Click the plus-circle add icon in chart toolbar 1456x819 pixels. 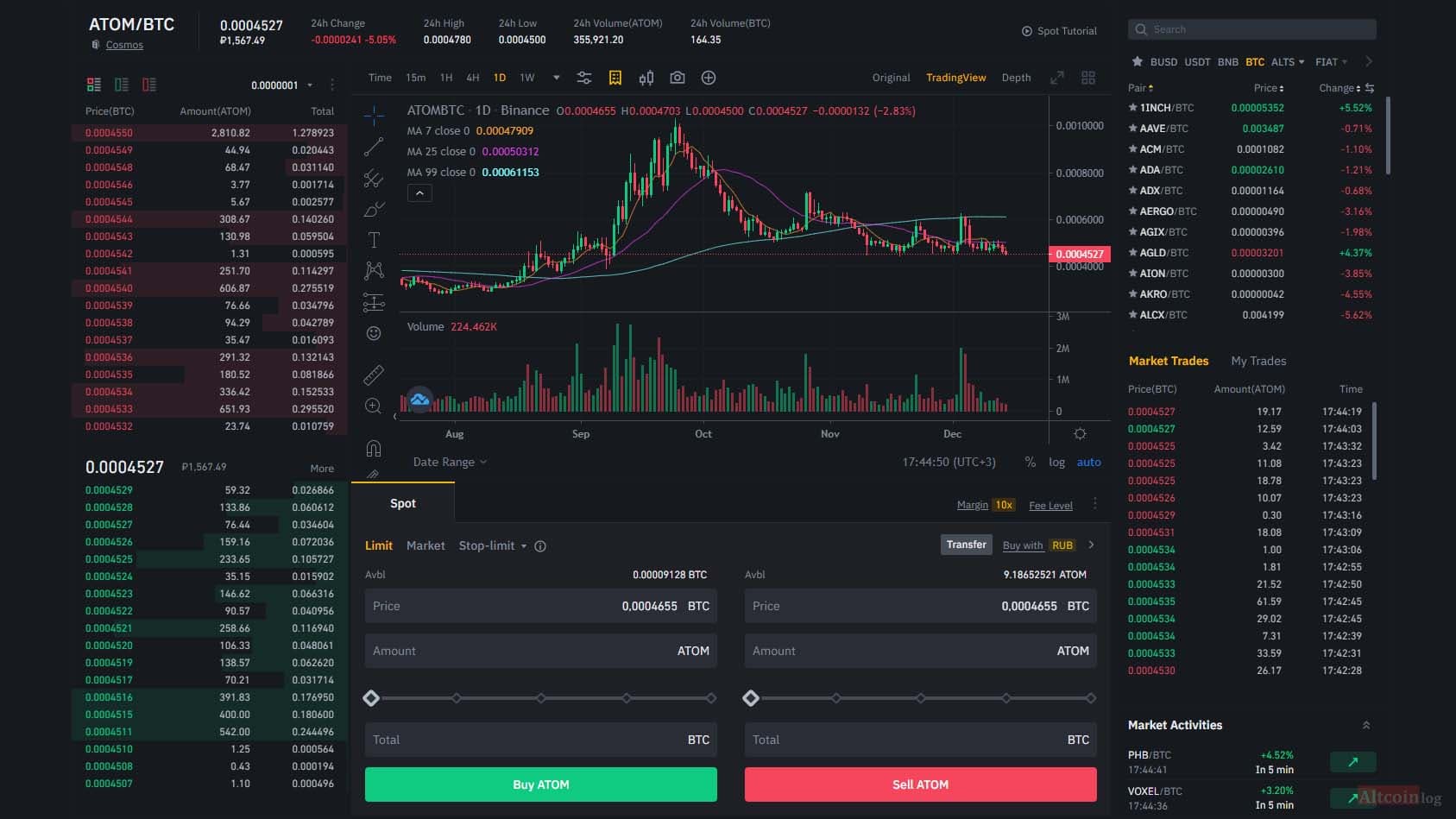[709, 78]
